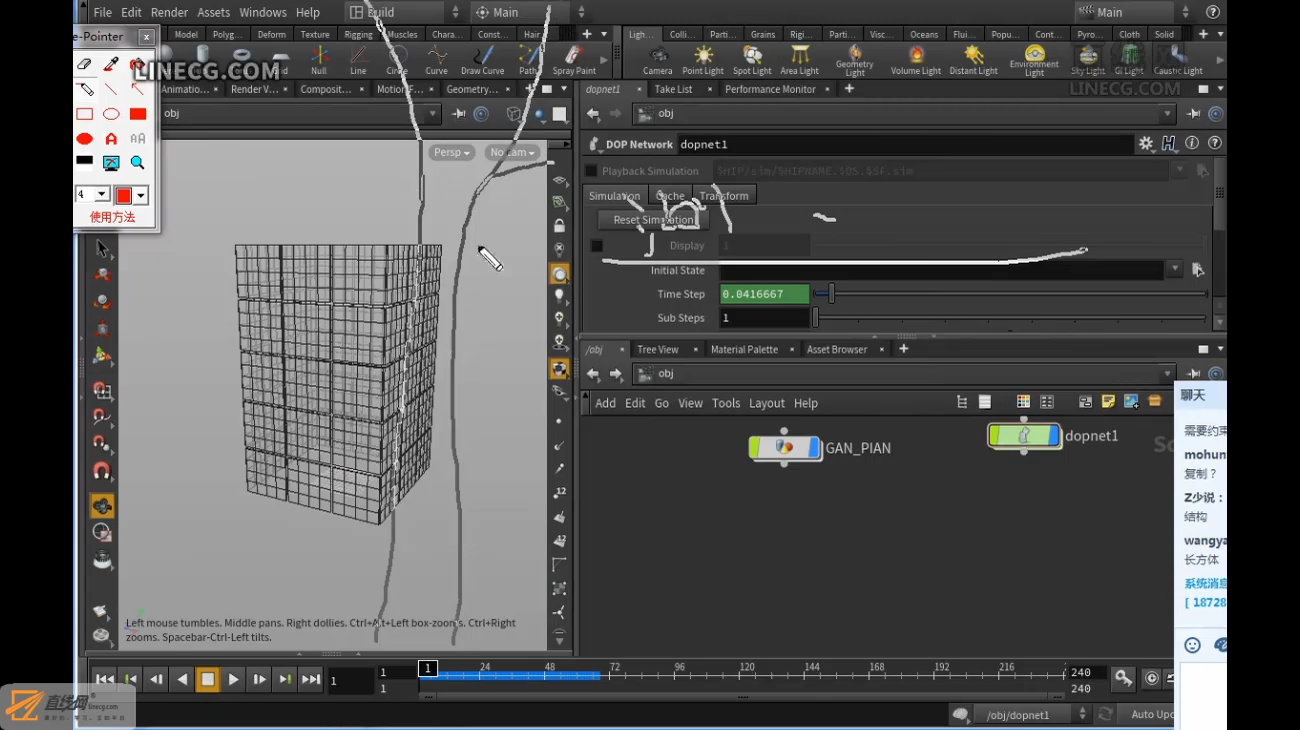The image size is (1300, 730).
Task: Click the Time Step value field
Action: coord(764,294)
